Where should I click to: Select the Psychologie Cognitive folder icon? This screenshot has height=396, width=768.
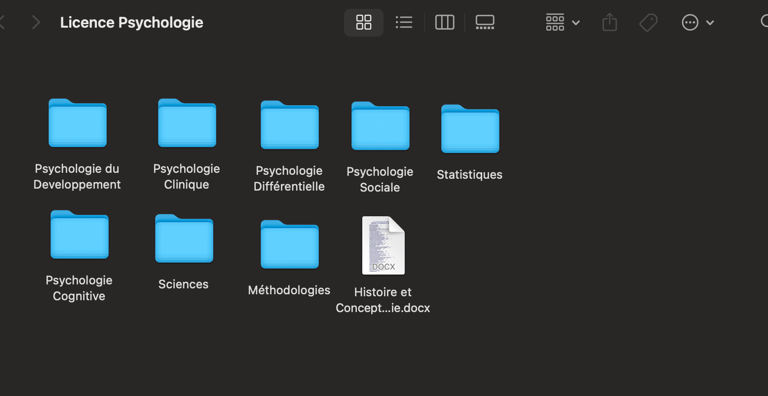(x=79, y=235)
